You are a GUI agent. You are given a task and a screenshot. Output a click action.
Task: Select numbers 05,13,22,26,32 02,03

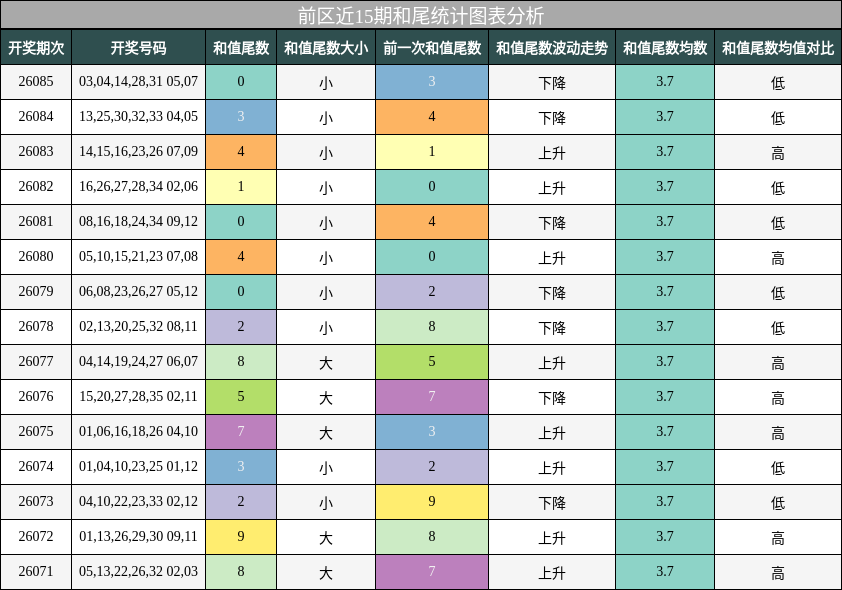coord(139,571)
